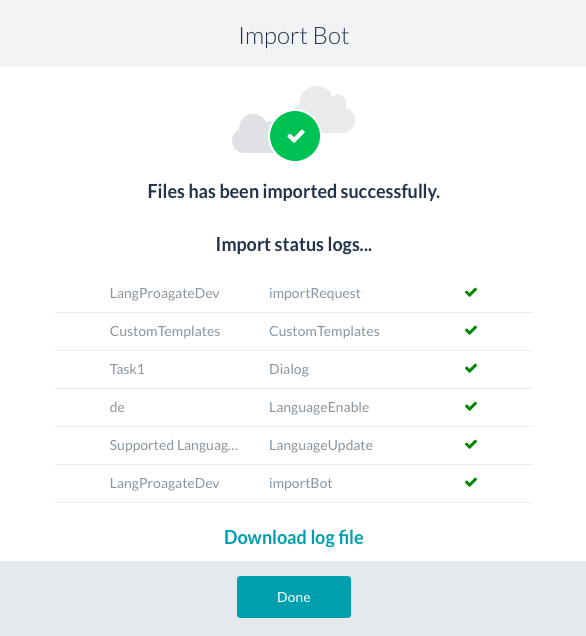The image size is (586, 636).
Task: Click the checkmark beside importRequest
Action: coord(471,292)
